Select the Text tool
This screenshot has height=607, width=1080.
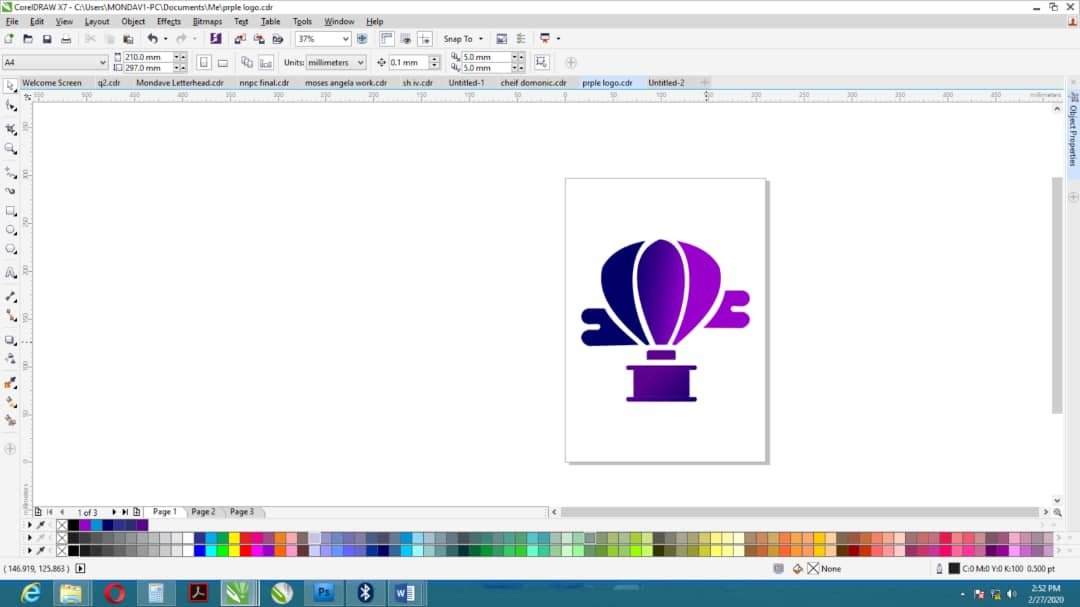click(10, 274)
